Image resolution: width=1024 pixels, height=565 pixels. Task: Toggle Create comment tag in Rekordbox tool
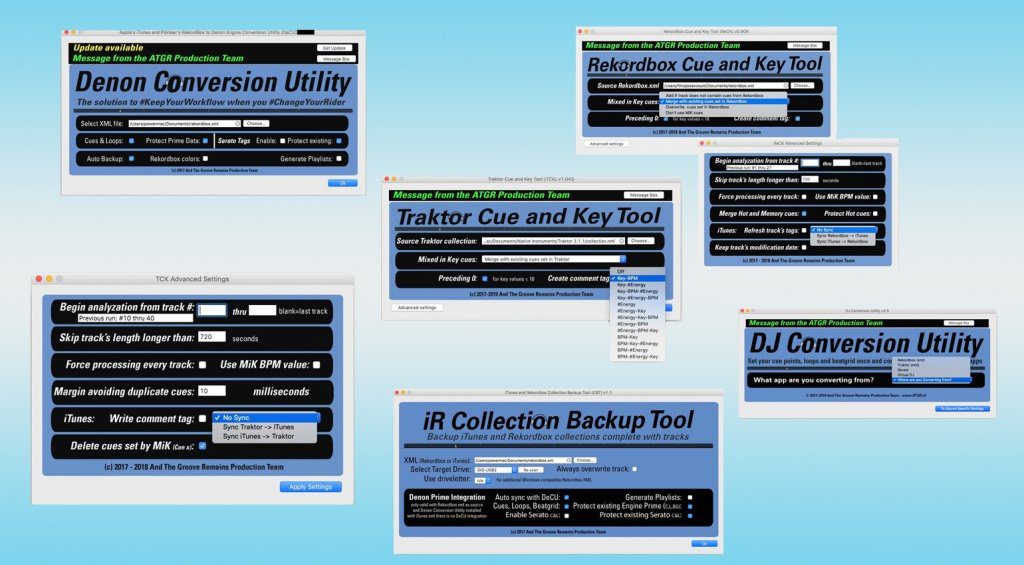coord(798,118)
